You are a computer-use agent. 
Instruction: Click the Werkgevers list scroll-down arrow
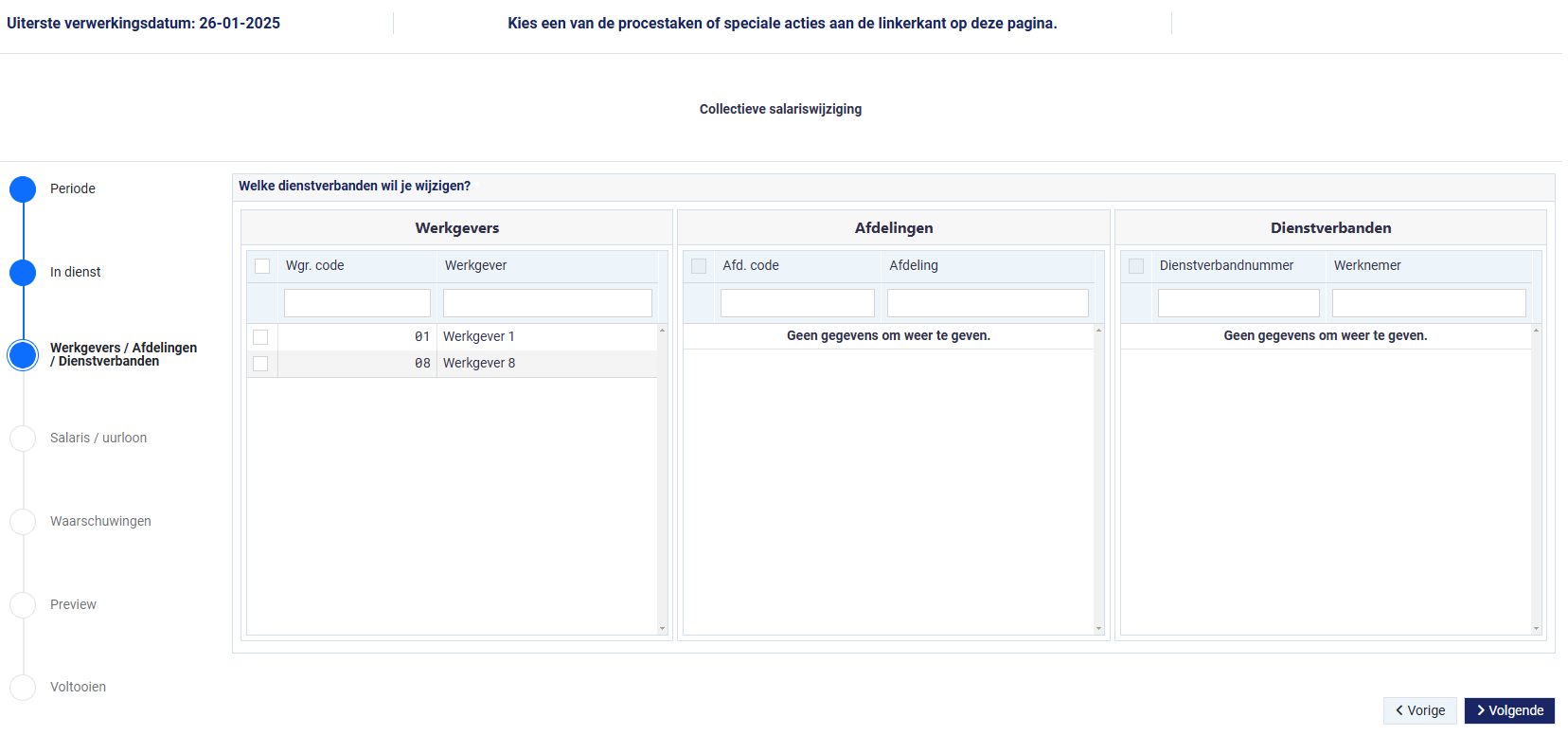662,628
